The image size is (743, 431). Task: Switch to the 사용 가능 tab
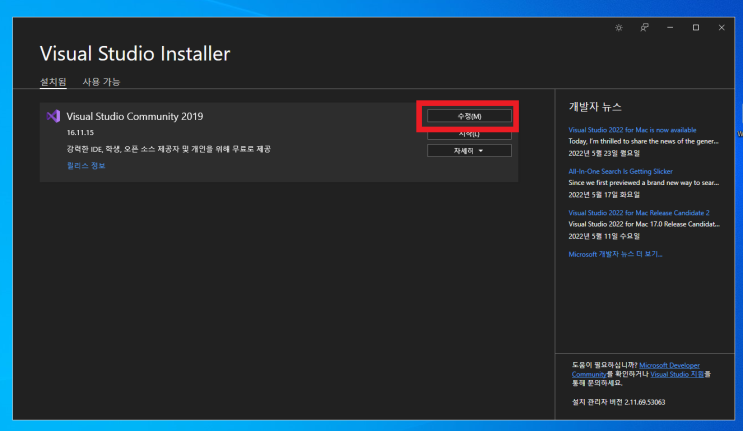click(x=101, y=82)
